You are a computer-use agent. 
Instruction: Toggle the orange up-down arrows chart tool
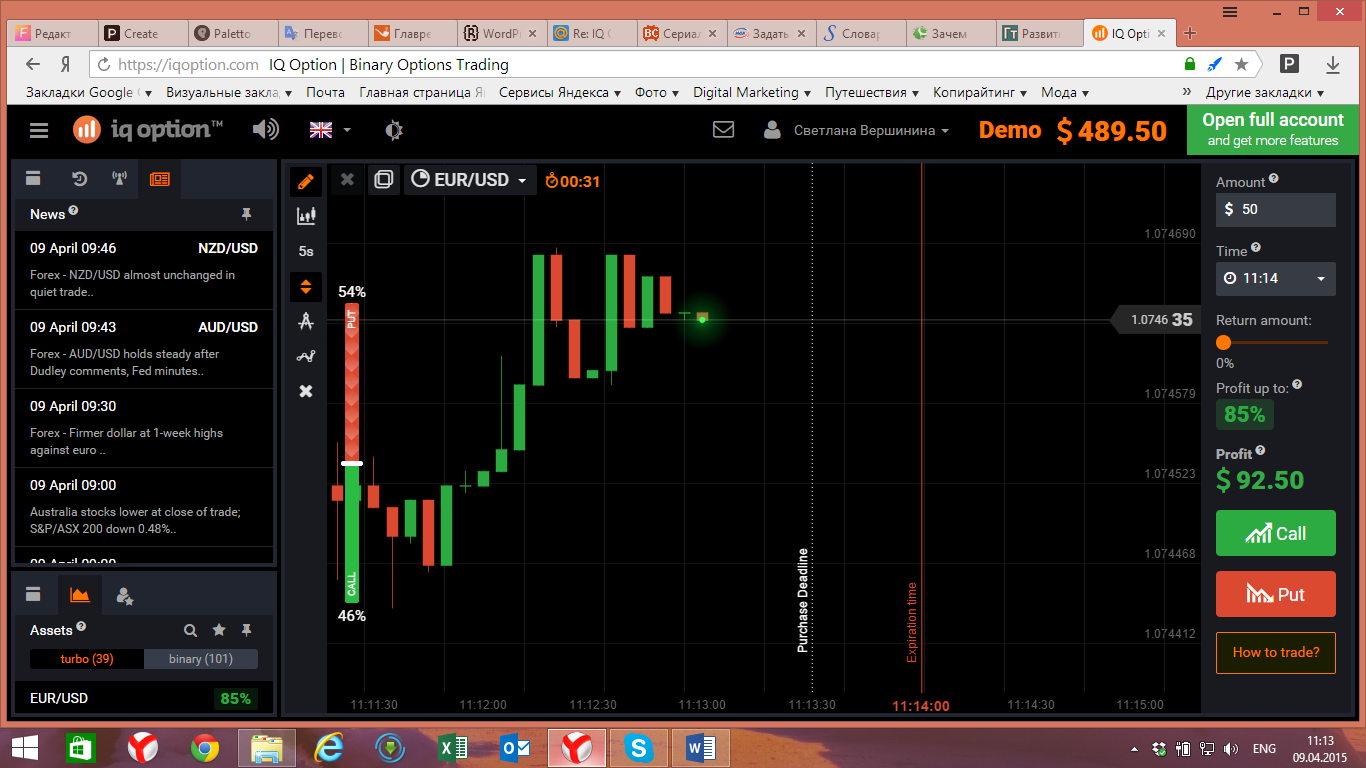click(306, 286)
